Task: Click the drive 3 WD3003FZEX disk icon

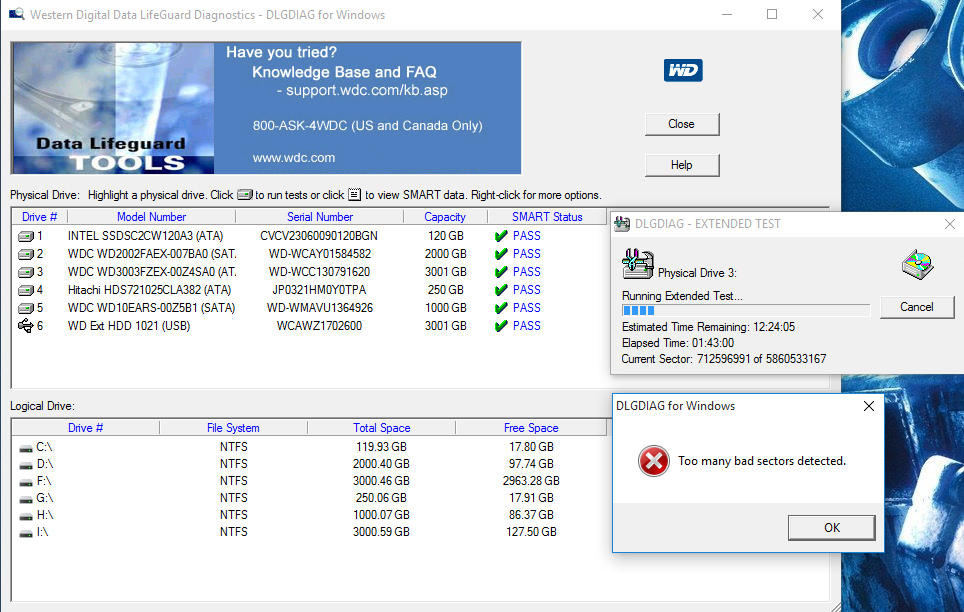Action: coord(26,272)
